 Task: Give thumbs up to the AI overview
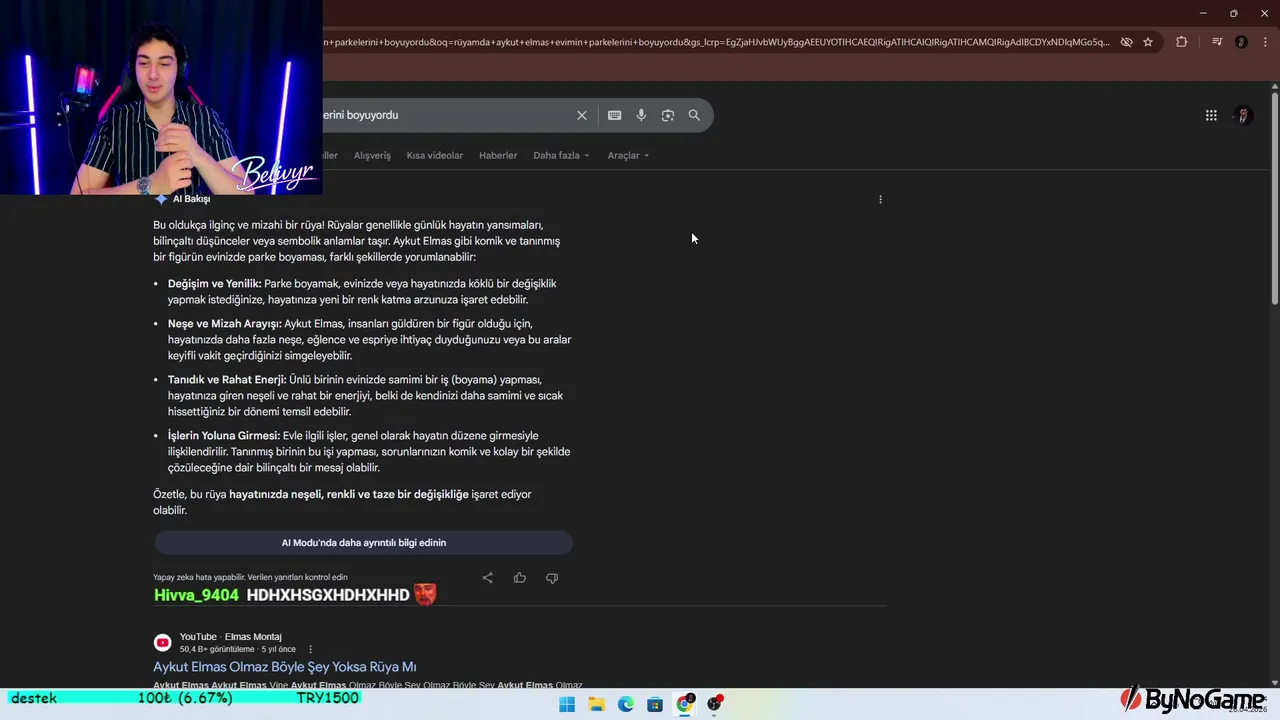tap(520, 578)
